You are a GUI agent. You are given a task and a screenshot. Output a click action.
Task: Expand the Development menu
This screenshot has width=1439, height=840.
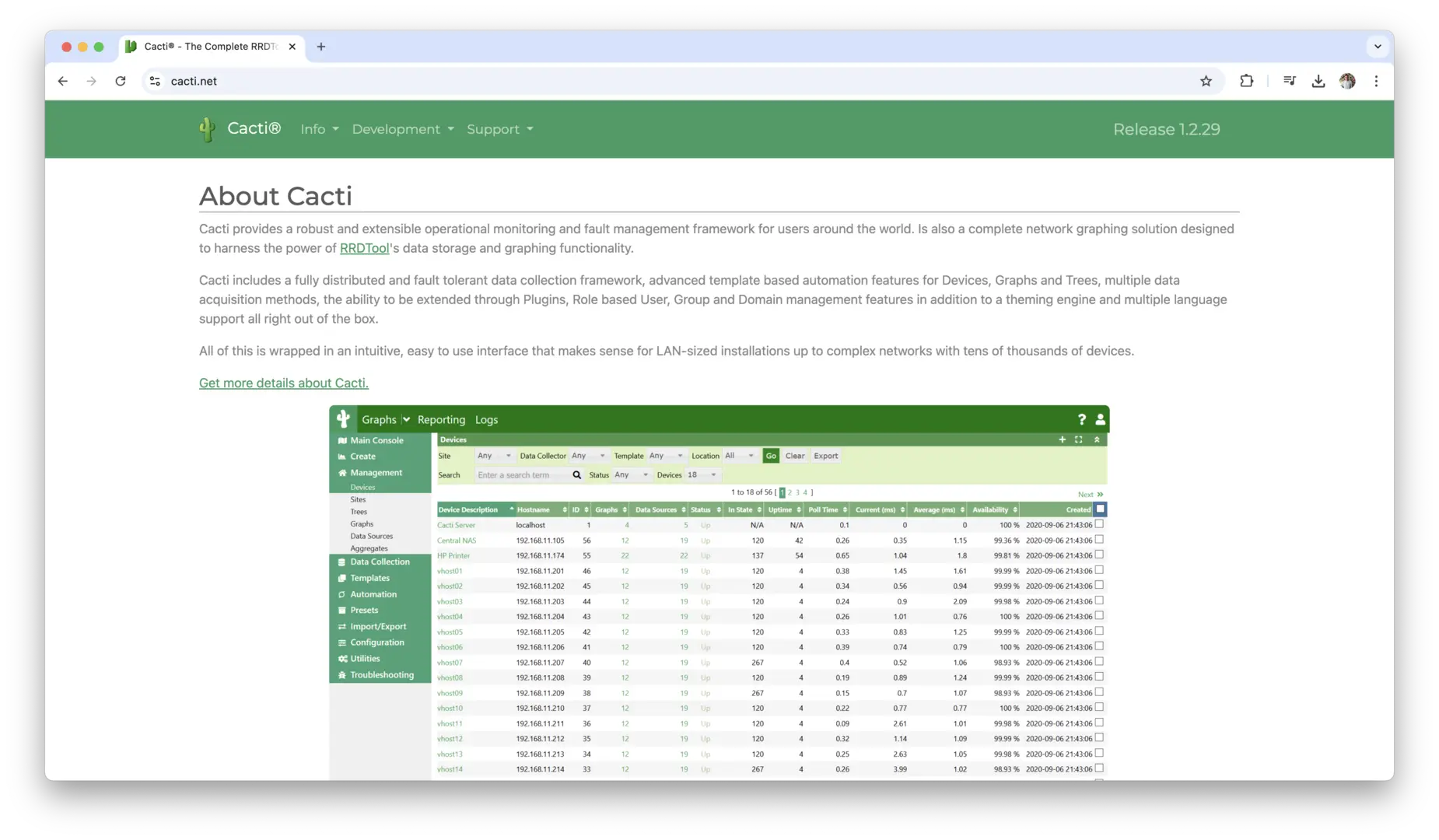pos(403,129)
